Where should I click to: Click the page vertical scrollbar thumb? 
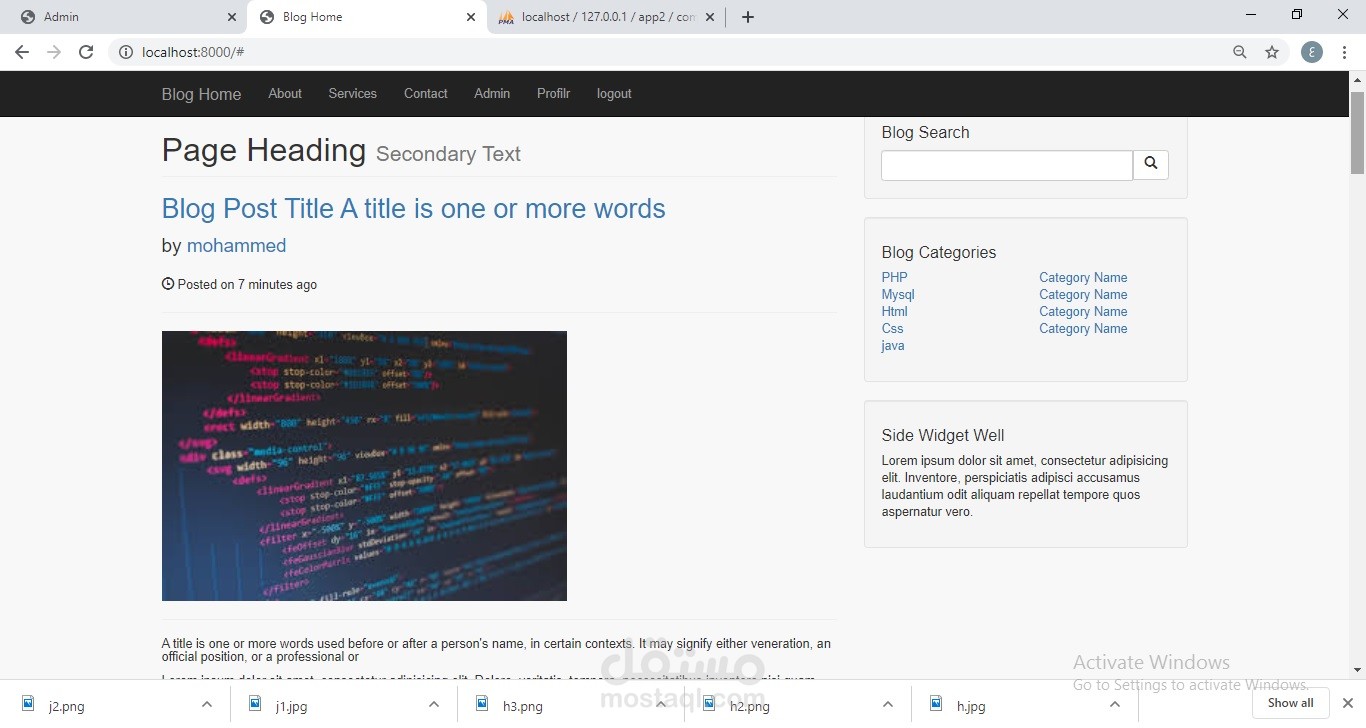1357,132
